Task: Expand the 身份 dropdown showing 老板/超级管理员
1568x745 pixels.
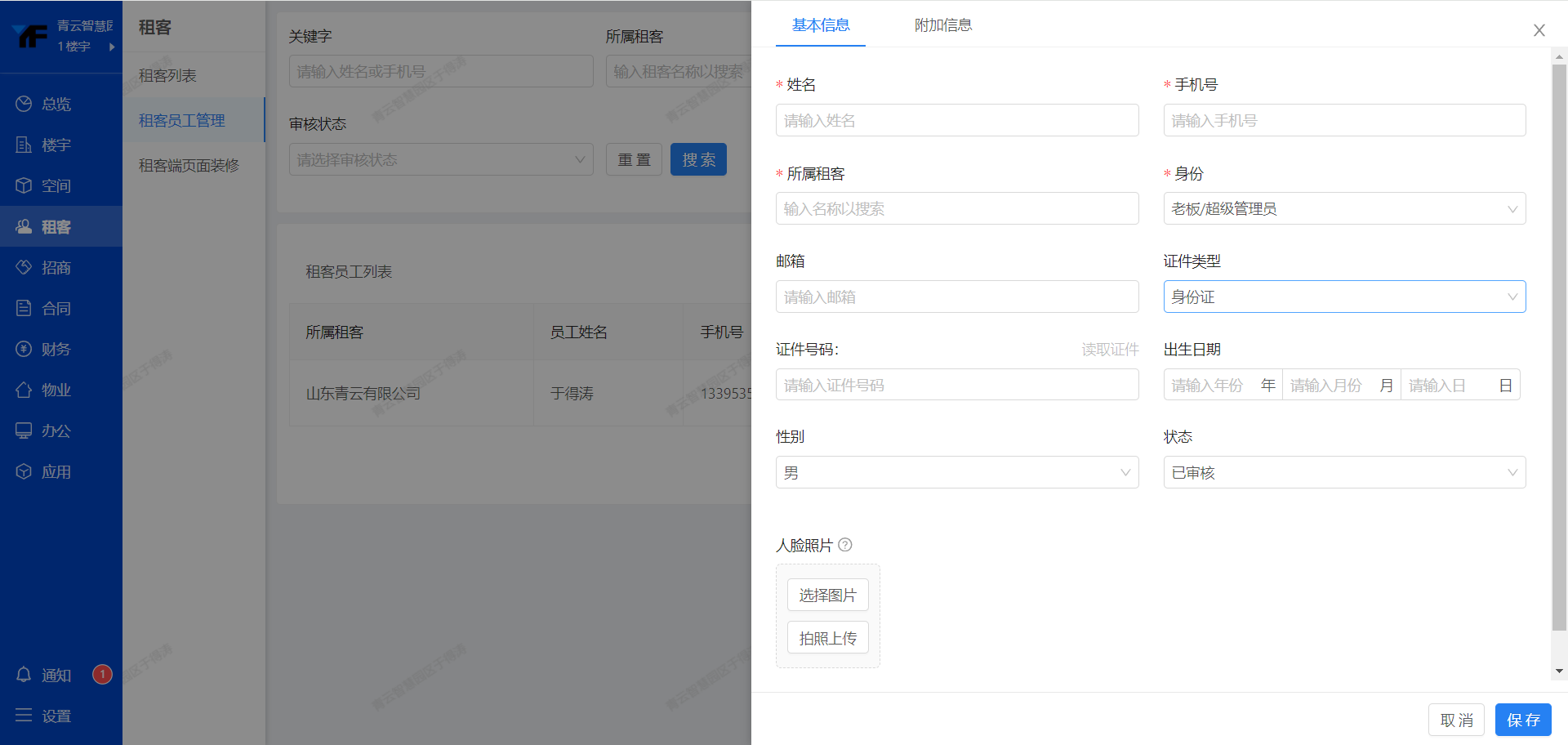Action: pos(1343,209)
